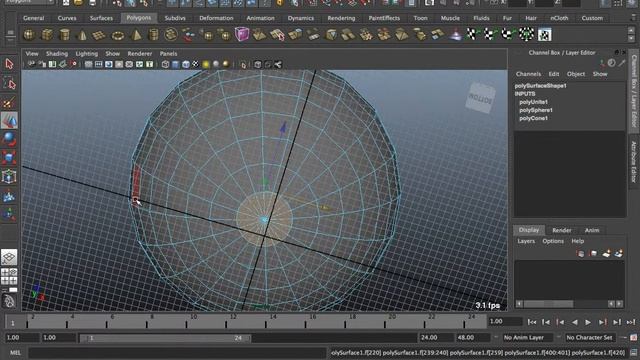640x360 pixels.
Task: Open the No Anim Layer dropdown
Action: pos(527,338)
